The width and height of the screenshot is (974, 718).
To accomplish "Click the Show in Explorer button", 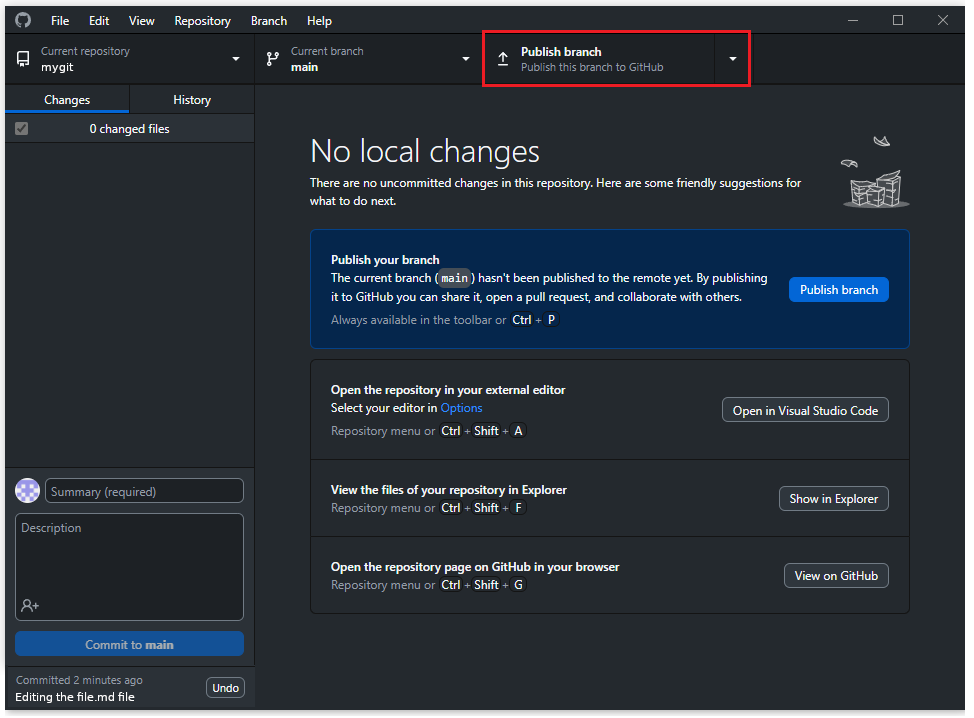I will point(833,498).
